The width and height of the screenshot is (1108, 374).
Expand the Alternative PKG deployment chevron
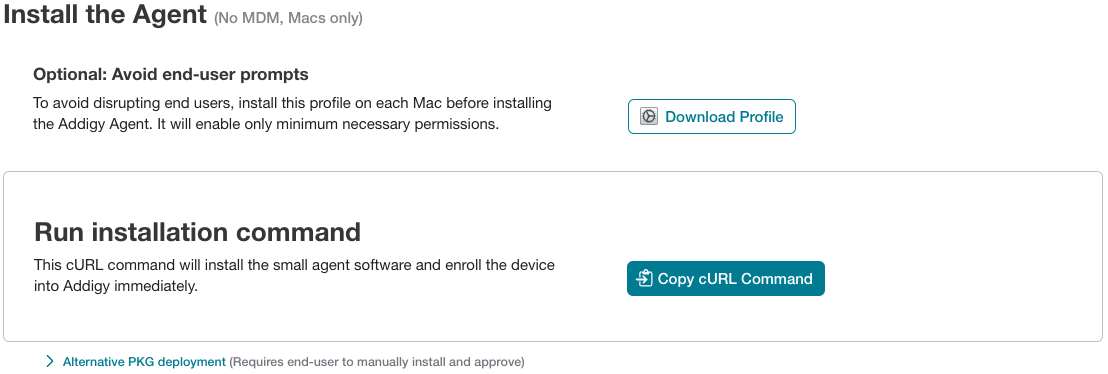(49, 361)
